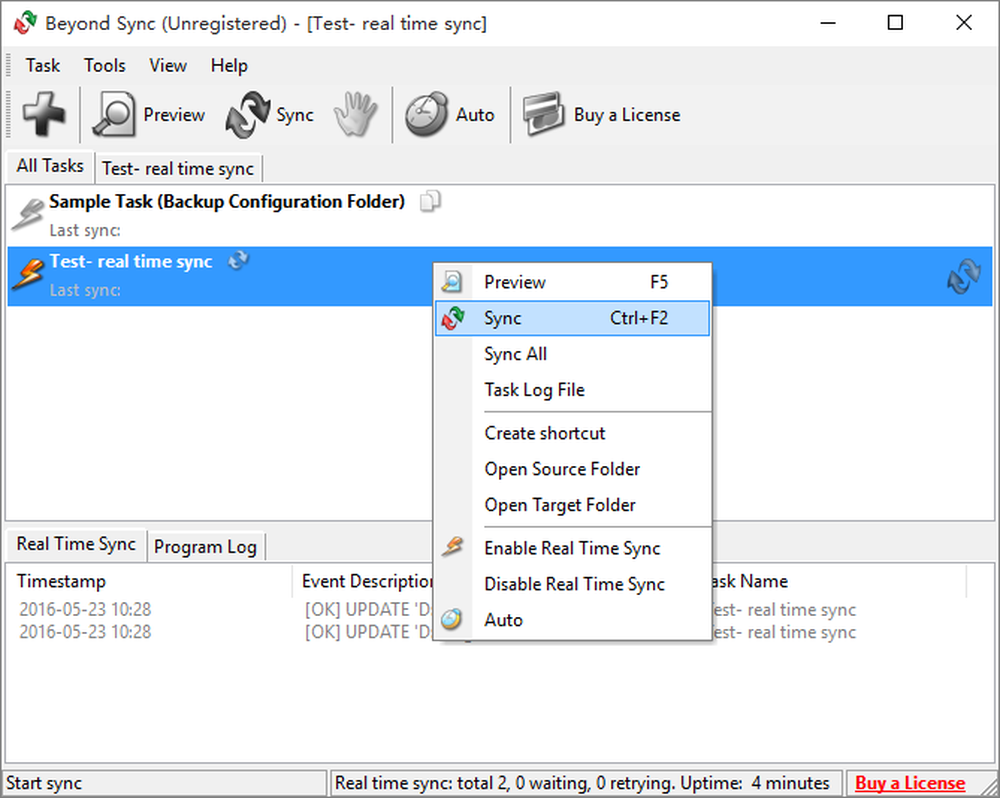Open the Tools menu
The height and width of the screenshot is (798, 1000).
[104, 65]
